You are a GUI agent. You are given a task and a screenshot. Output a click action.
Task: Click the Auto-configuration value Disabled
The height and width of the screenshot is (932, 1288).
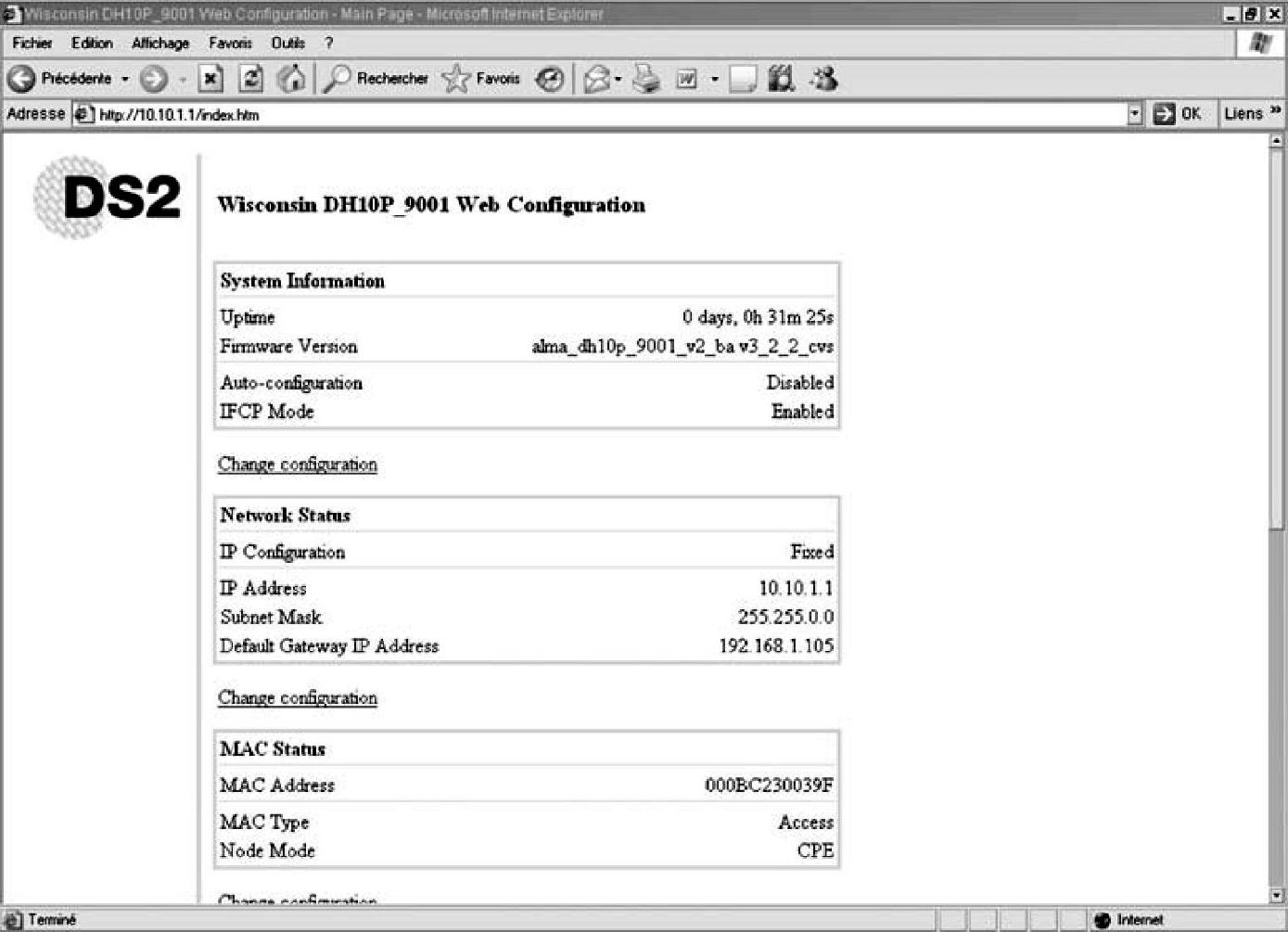pos(800,383)
